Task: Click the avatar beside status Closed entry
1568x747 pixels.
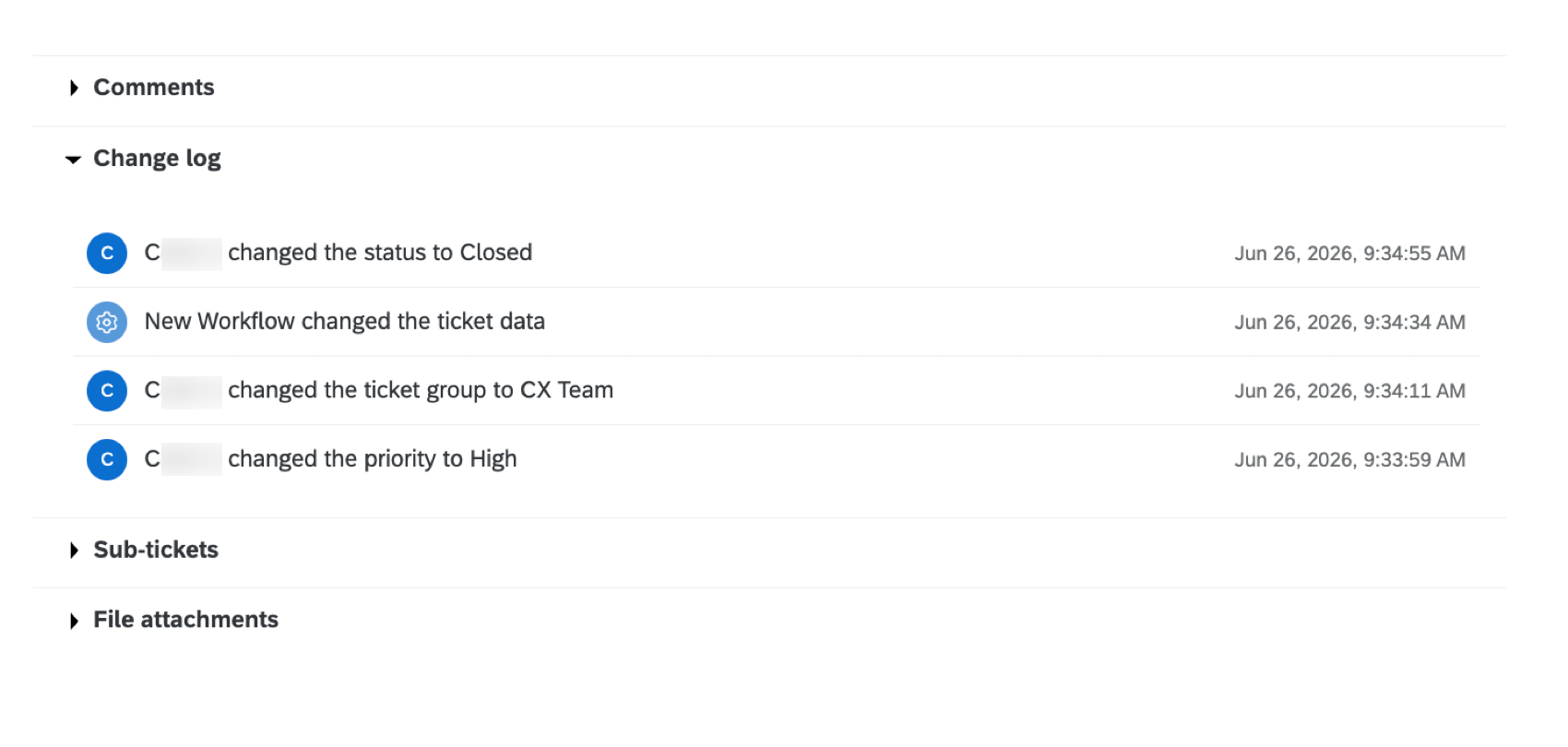Action: (107, 253)
